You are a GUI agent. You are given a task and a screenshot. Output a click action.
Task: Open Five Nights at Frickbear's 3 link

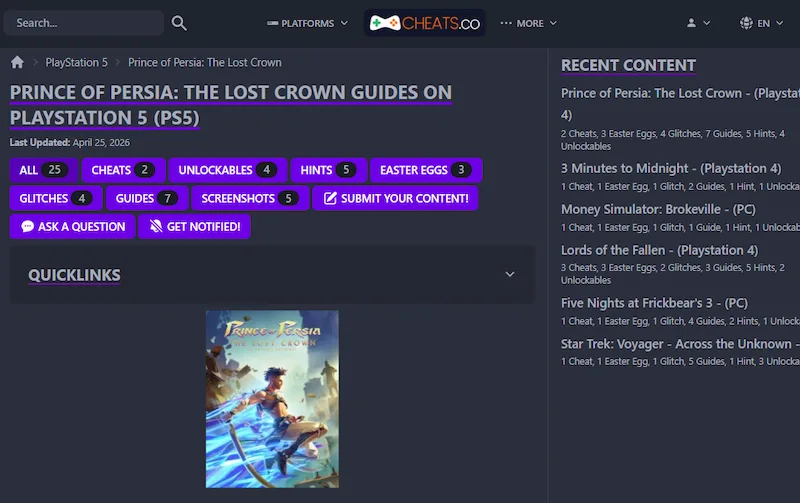(x=654, y=303)
